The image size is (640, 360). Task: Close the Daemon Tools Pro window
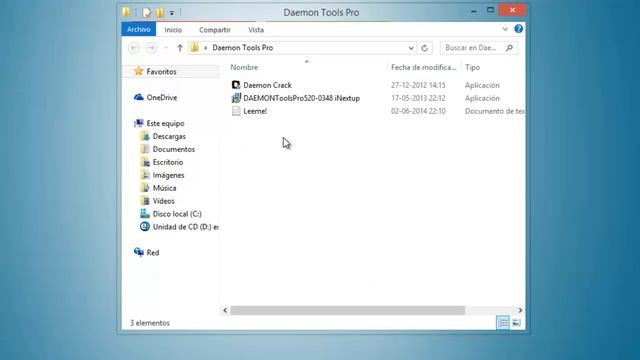512,10
